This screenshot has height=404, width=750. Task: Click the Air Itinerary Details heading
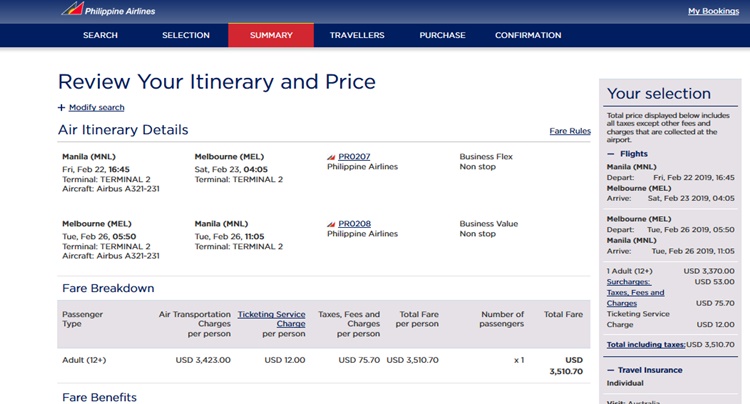click(123, 130)
